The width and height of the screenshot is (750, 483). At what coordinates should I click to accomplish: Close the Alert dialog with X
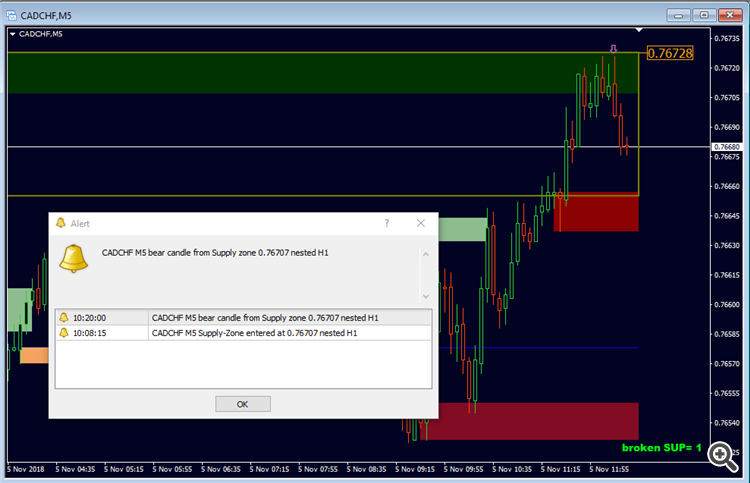(421, 223)
